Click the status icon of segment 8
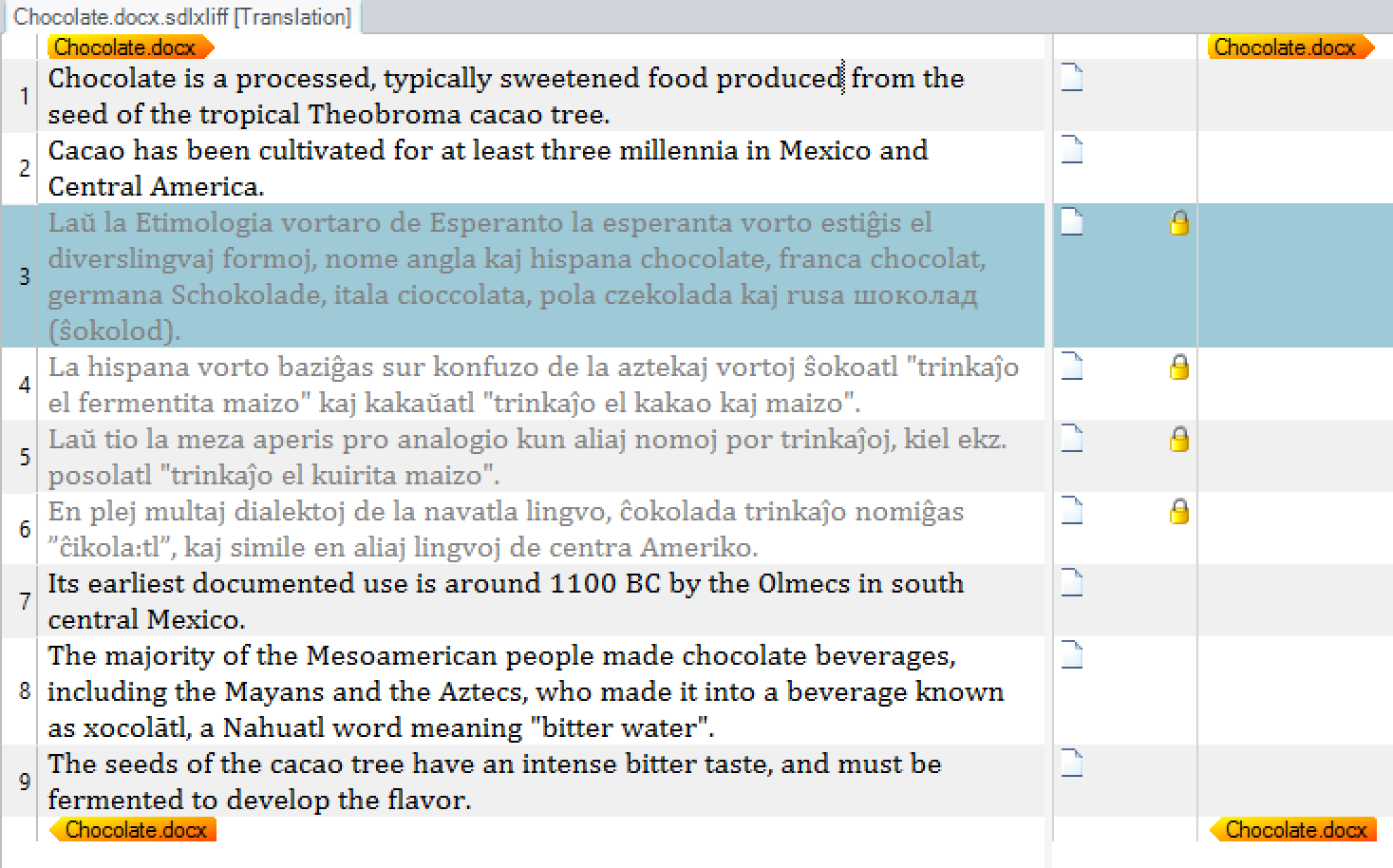 click(x=1071, y=655)
